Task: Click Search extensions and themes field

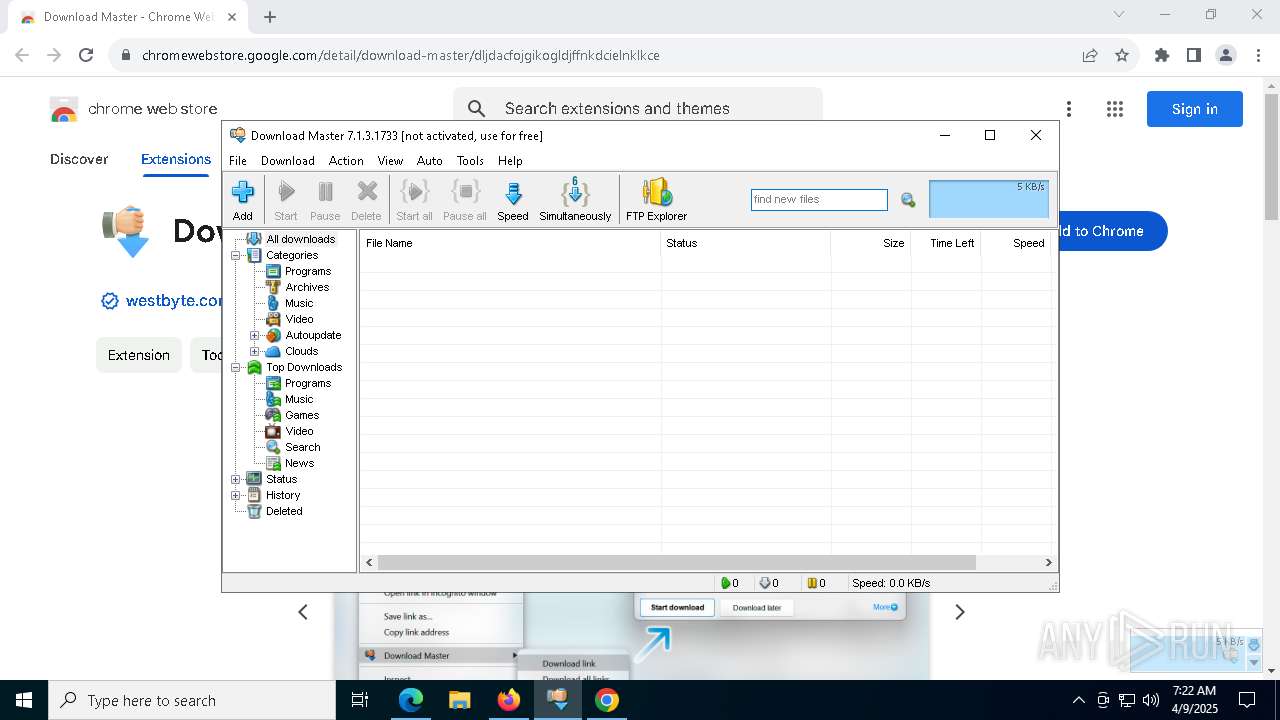Action: tap(638, 108)
